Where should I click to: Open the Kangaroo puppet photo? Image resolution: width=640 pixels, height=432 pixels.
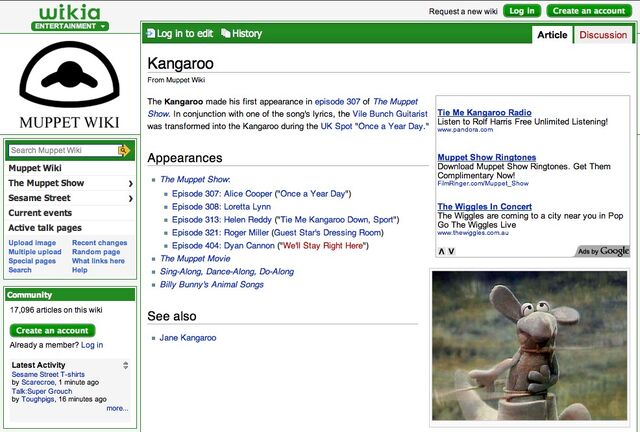529,345
